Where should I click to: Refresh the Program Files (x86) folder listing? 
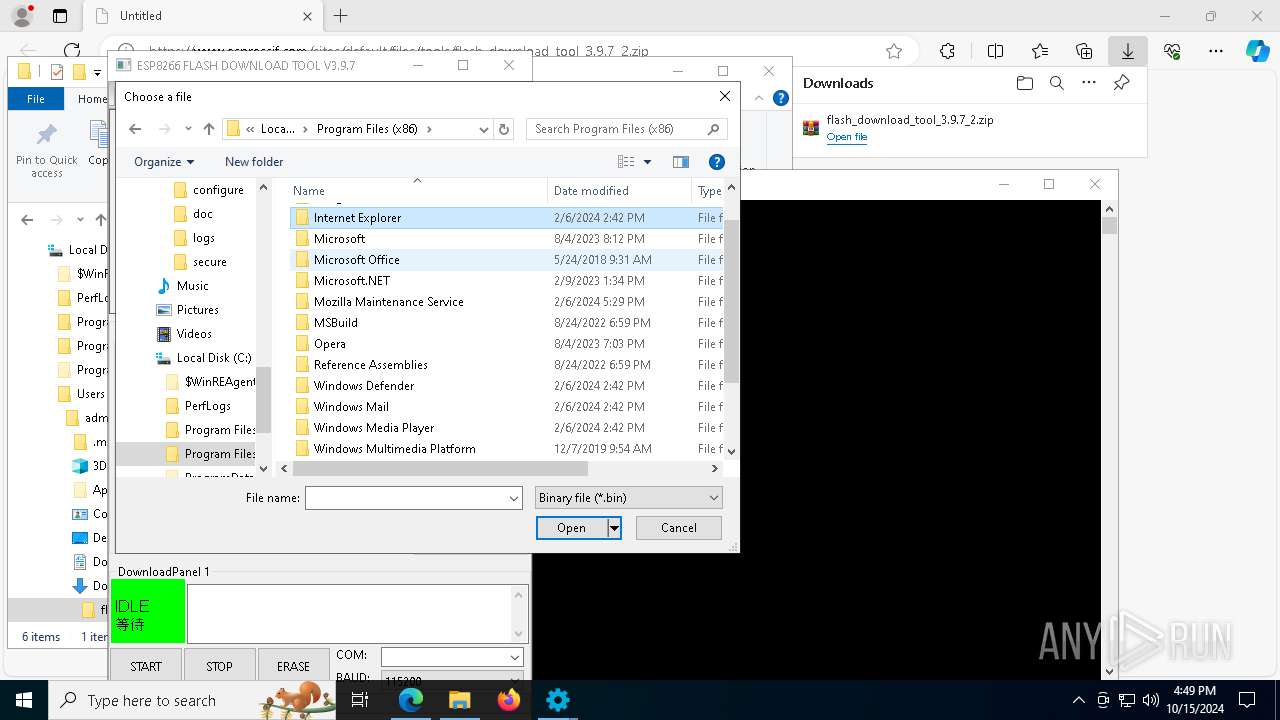click(504, 129)
